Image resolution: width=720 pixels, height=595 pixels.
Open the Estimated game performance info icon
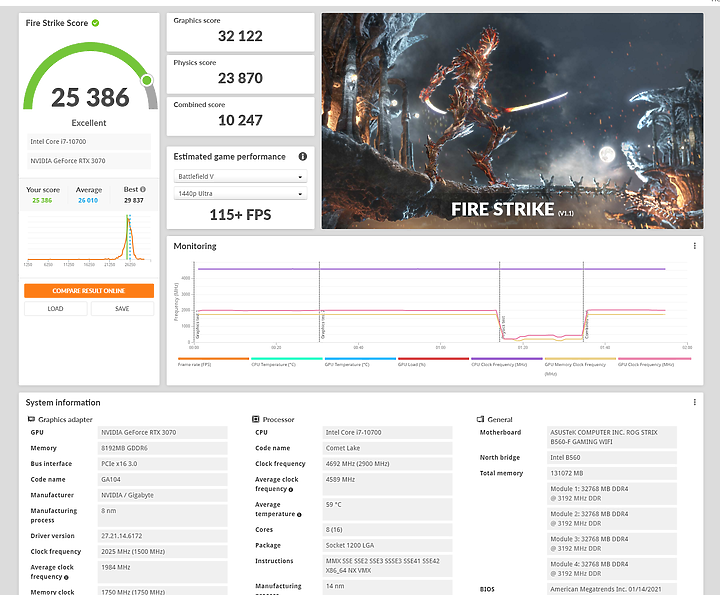pyautogui.click(x=303, y=157)
